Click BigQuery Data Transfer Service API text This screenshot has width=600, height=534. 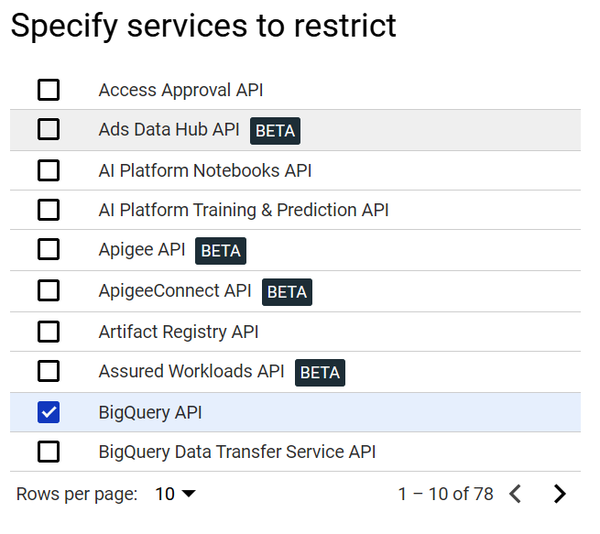237,453
